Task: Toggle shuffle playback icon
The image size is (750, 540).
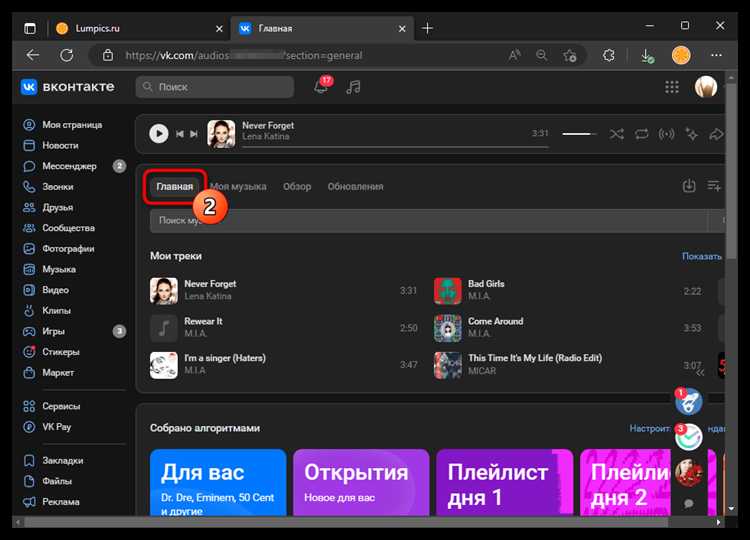Action: tap(617, 134)
